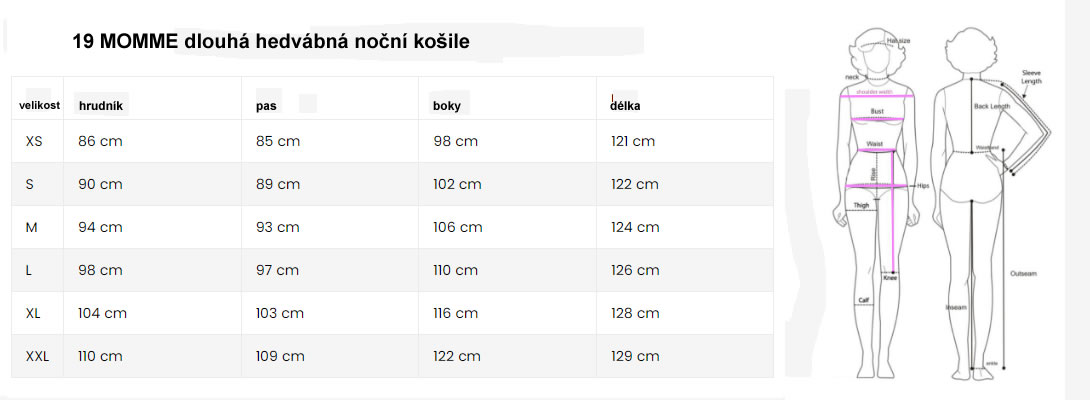
Task: Click the '110 cm' hips value for L
Action: pyautogui.click(x=457, y=271)
